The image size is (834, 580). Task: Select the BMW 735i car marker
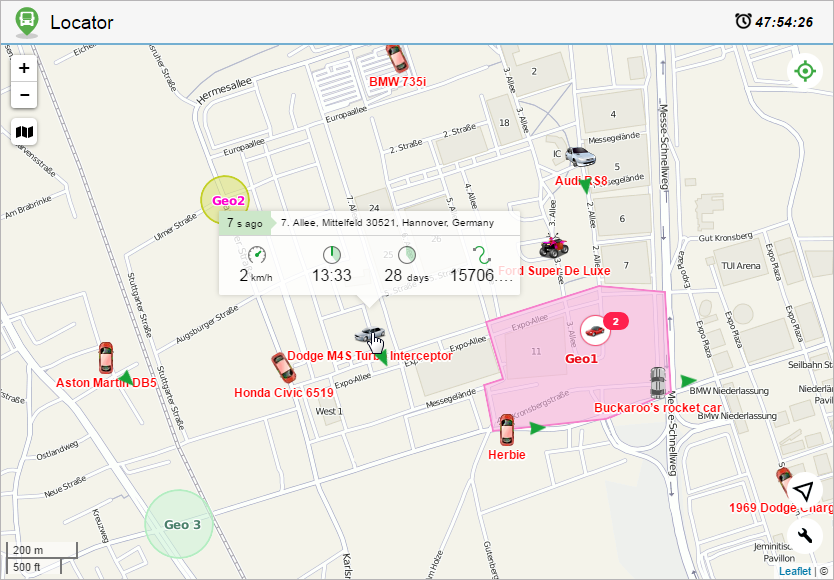(397, 59)
